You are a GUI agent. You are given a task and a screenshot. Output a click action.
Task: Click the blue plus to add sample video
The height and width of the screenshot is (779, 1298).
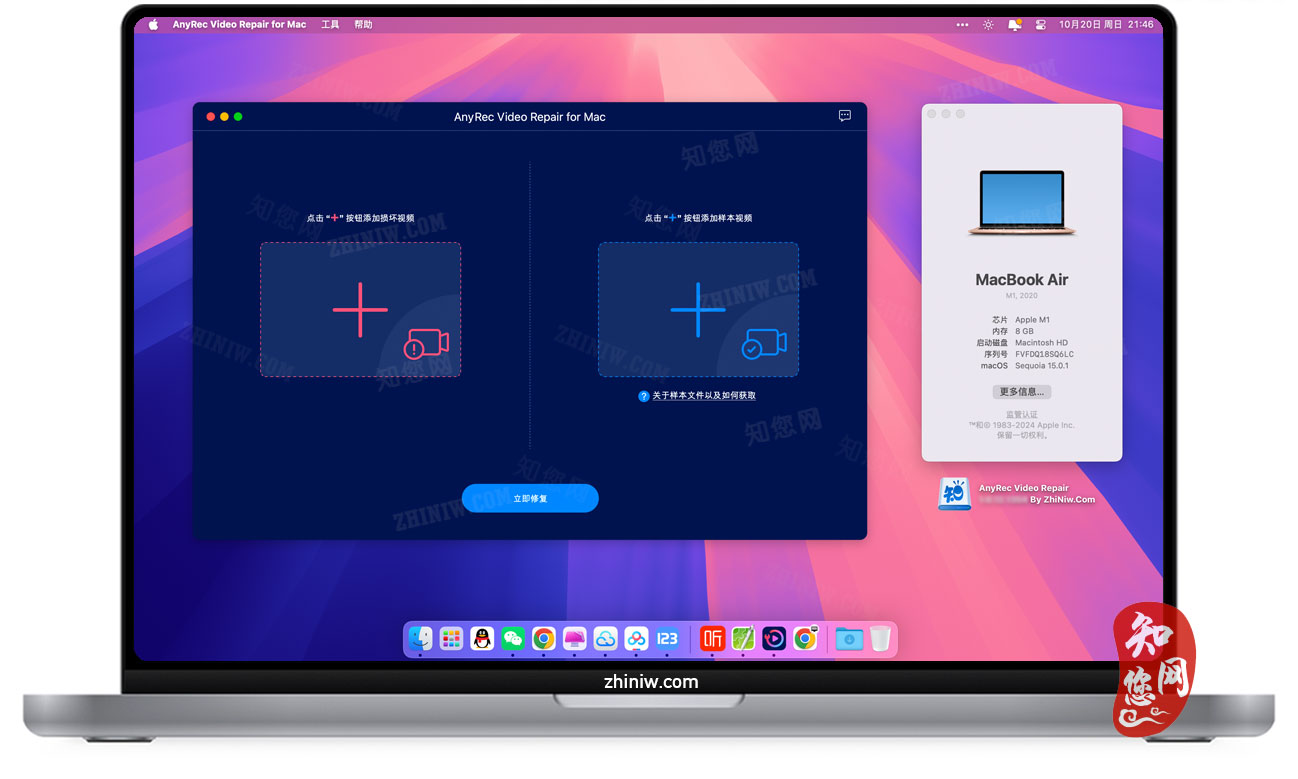(698, 309)
